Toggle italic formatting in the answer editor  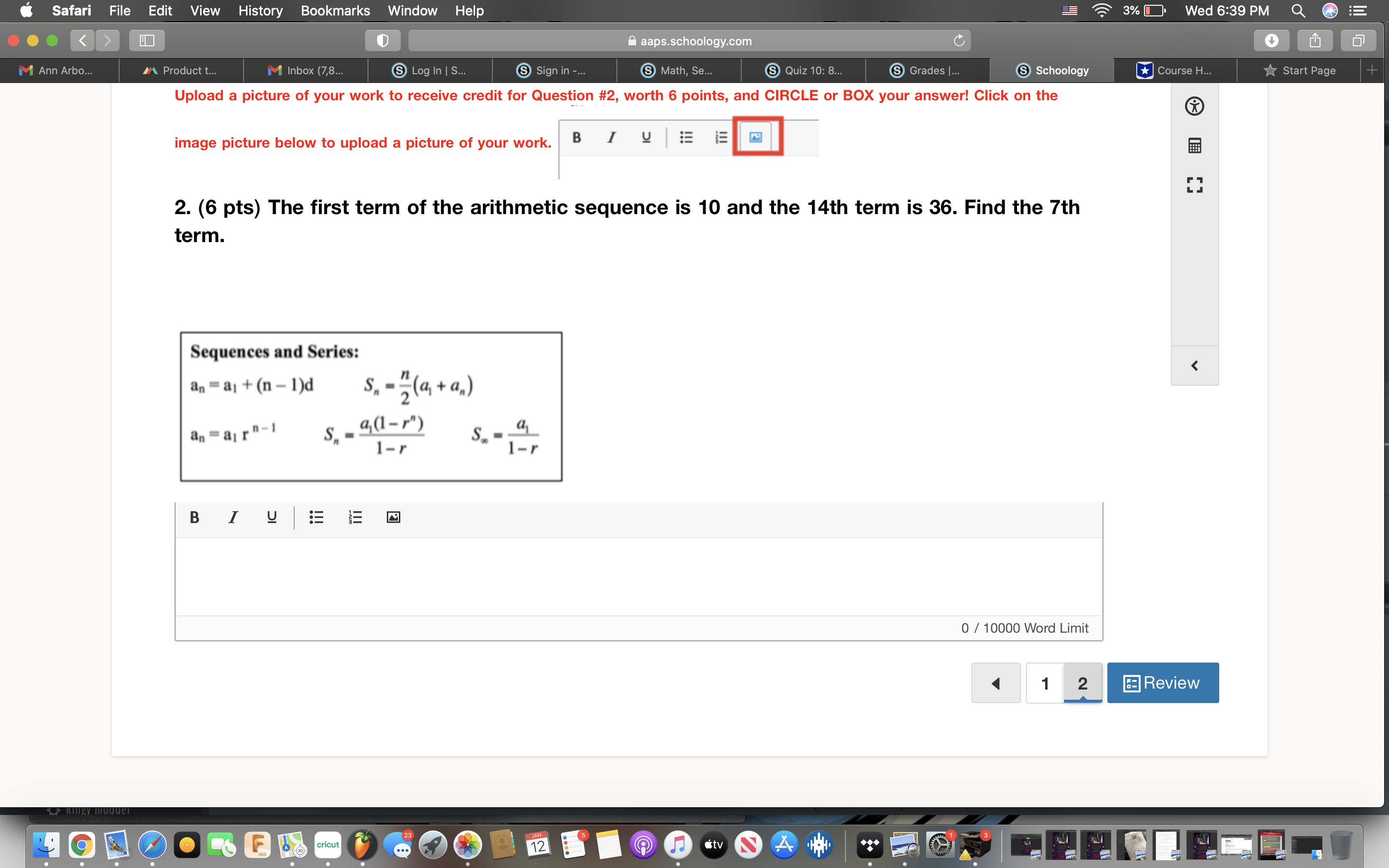(x=232, y=516)
